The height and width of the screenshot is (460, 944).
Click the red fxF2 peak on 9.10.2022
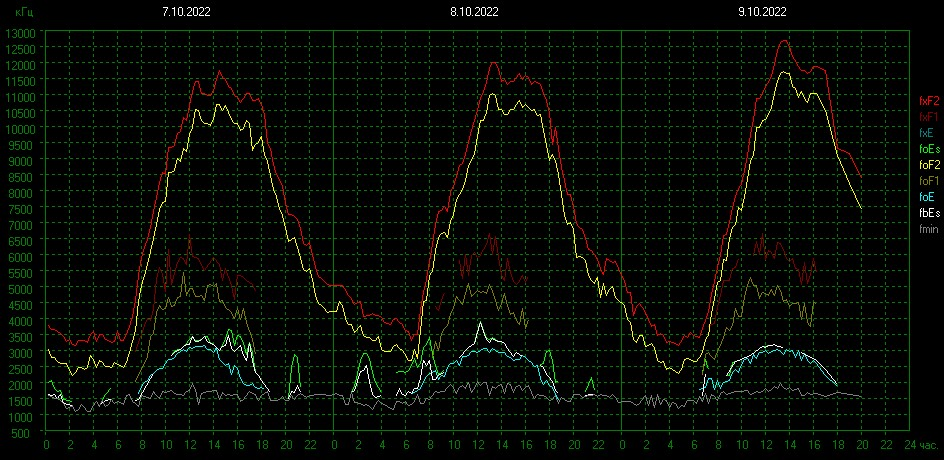pyautogui.click(x=784, y=41)
